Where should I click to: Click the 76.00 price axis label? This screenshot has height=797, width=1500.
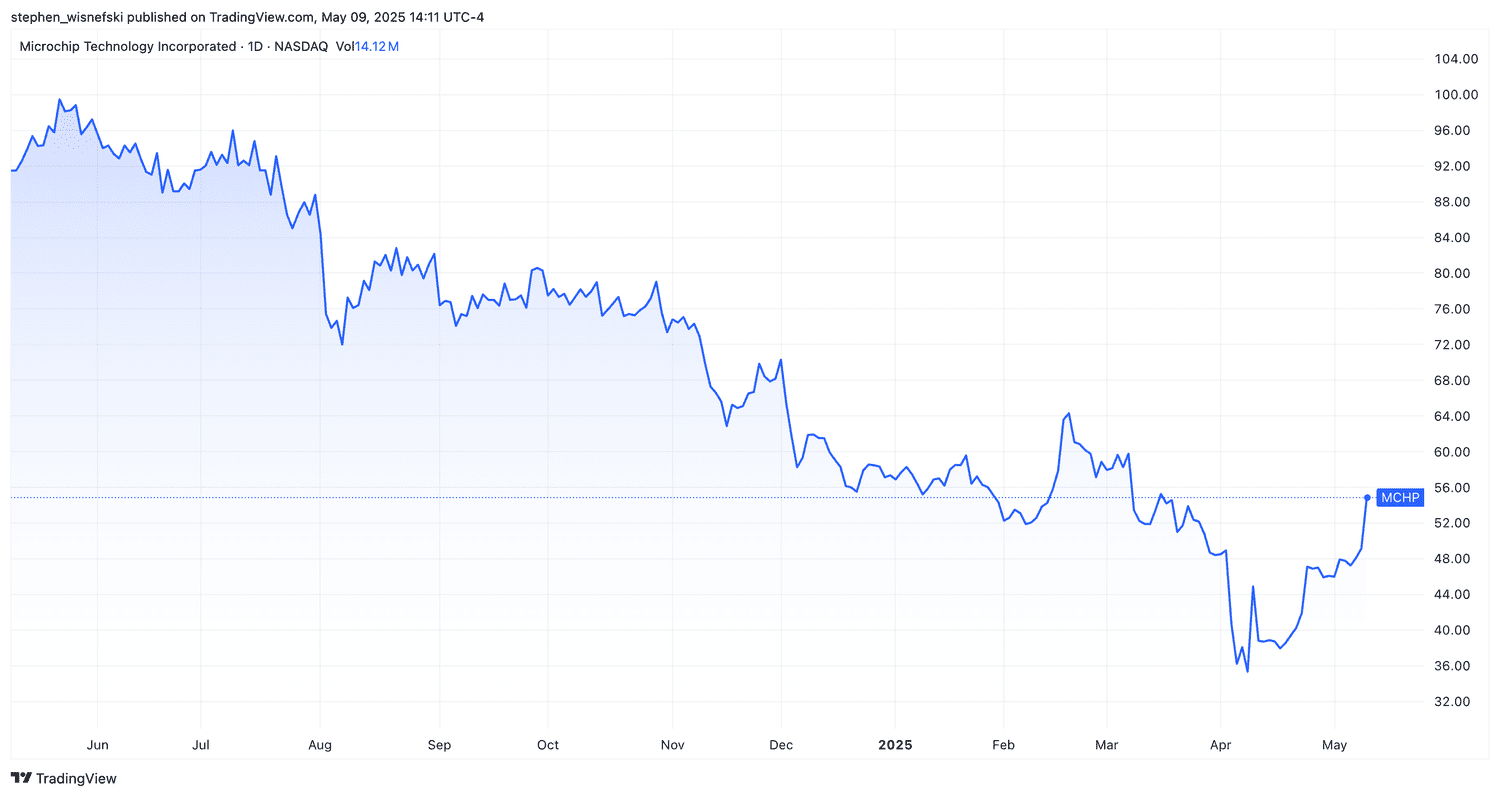(x=1454, y=309)
